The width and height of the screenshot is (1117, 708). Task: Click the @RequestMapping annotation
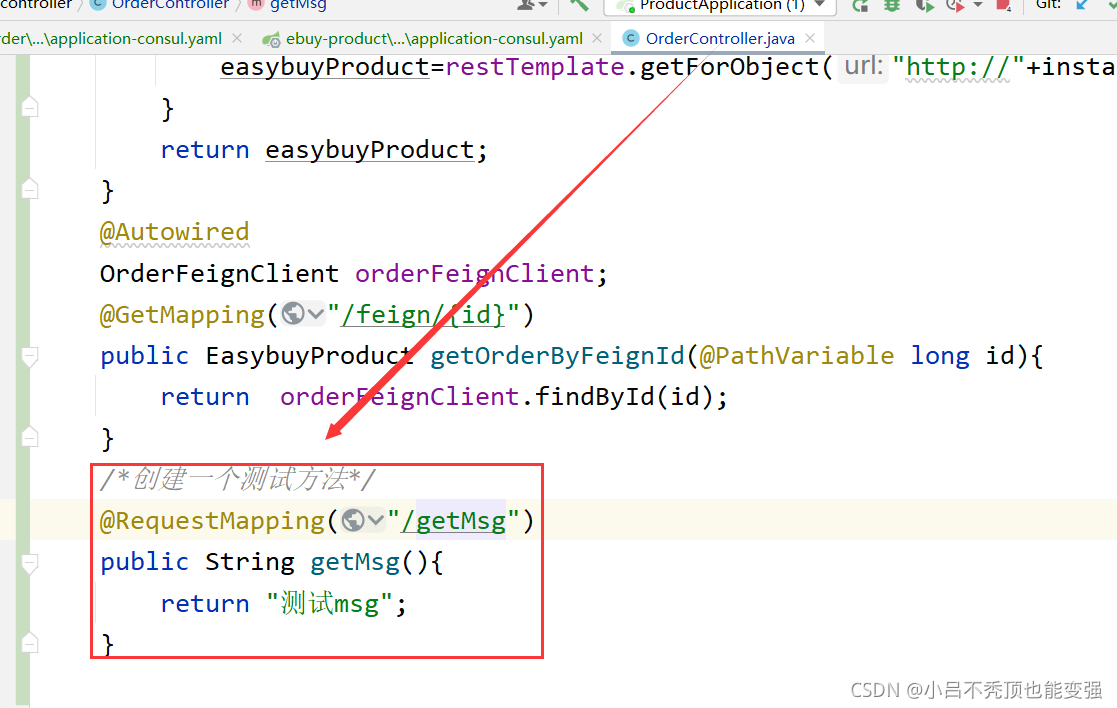tap(212, 521)
